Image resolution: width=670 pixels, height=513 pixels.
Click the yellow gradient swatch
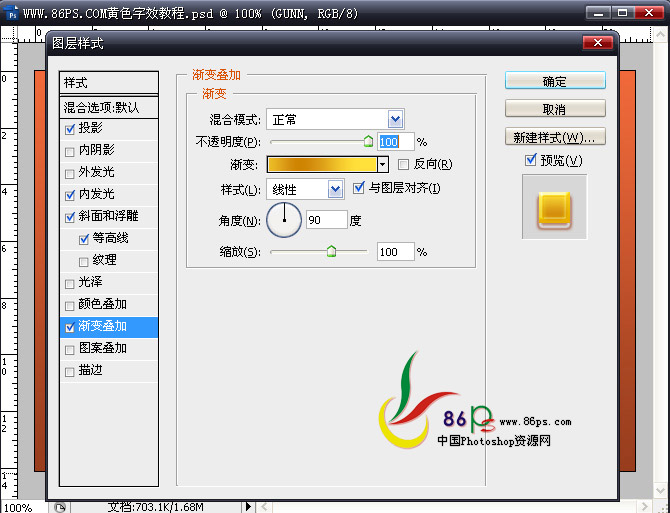(322, 164)
